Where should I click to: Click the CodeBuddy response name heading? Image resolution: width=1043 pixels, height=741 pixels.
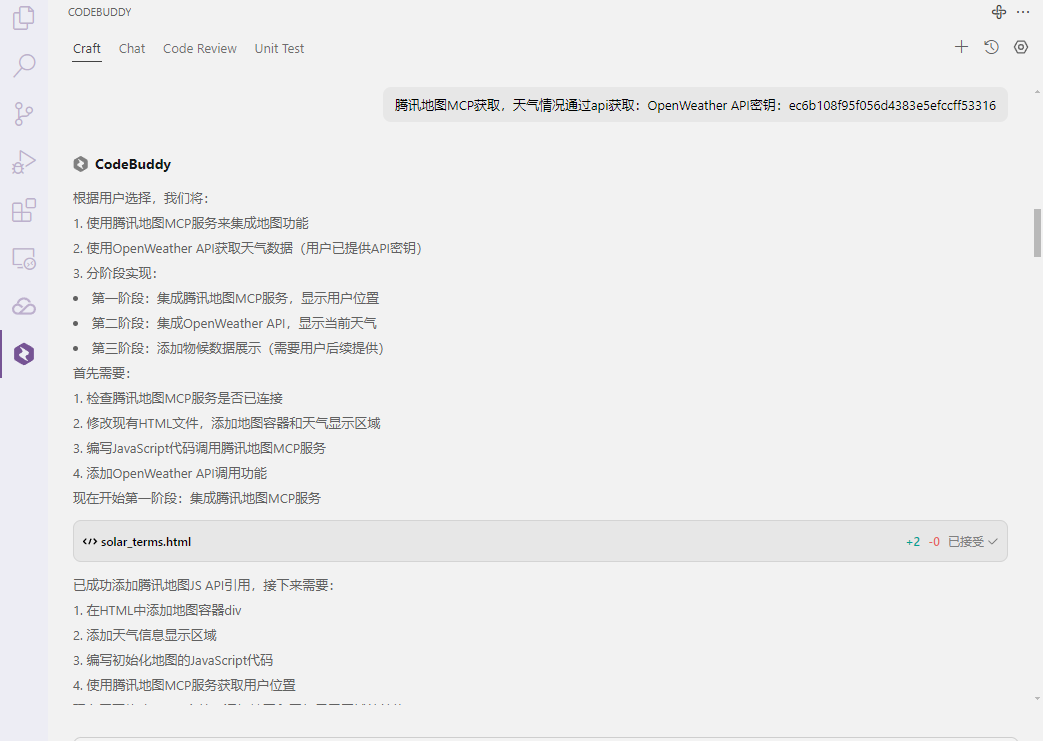click(133, 164)
